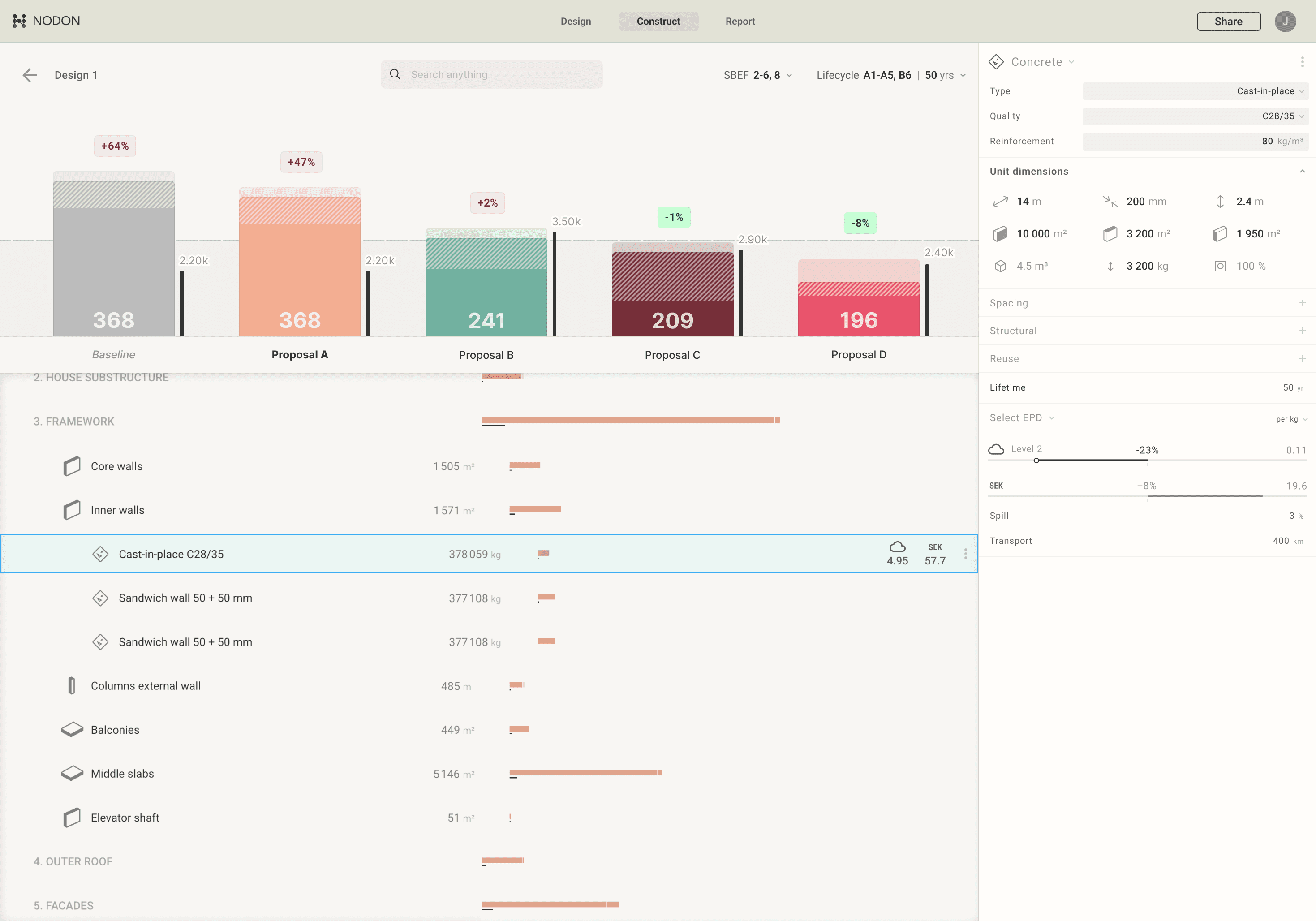
Task: Click the user avatar J
Action: point(1285,21)
